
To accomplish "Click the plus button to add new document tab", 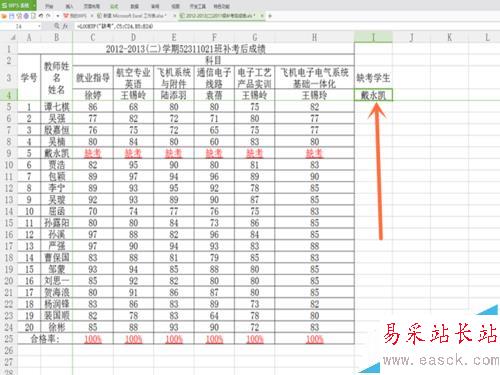I will point(270,16).
